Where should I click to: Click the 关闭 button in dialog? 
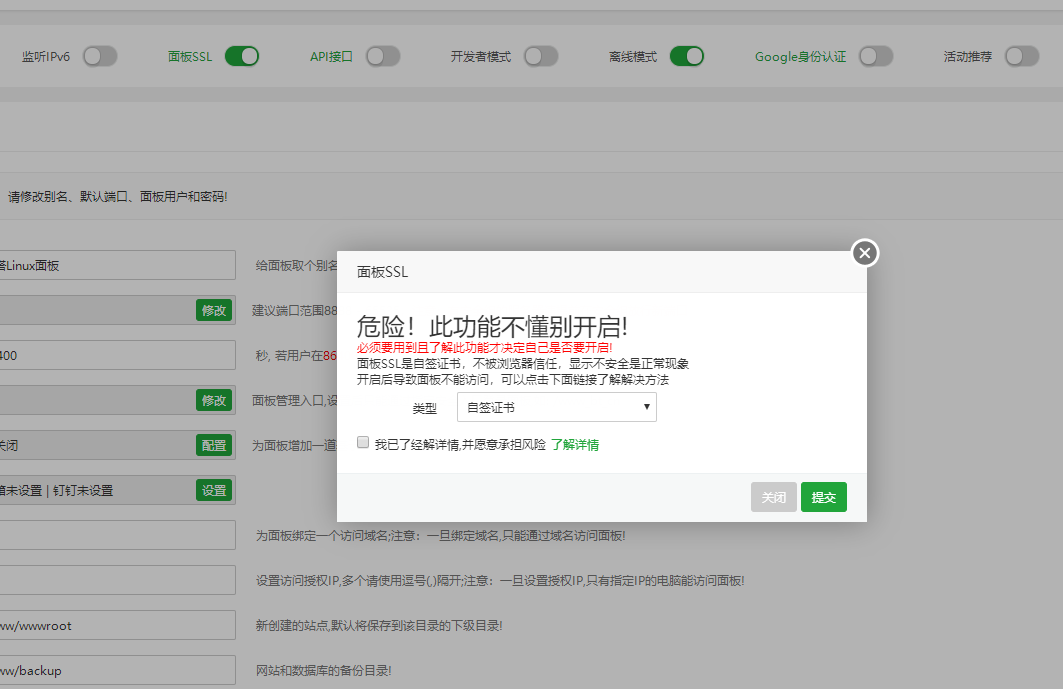(x=774, y=497)
